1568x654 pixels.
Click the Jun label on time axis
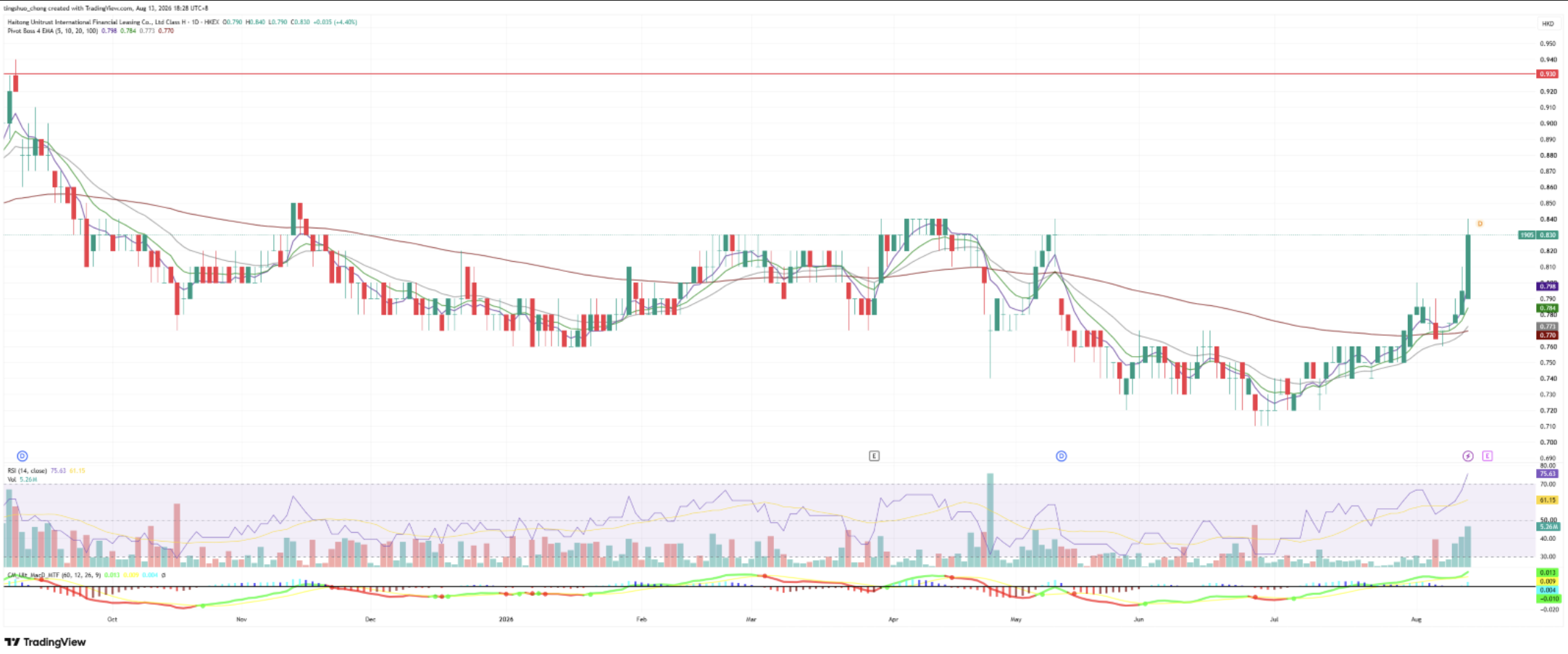click(x=1139, y=619)
